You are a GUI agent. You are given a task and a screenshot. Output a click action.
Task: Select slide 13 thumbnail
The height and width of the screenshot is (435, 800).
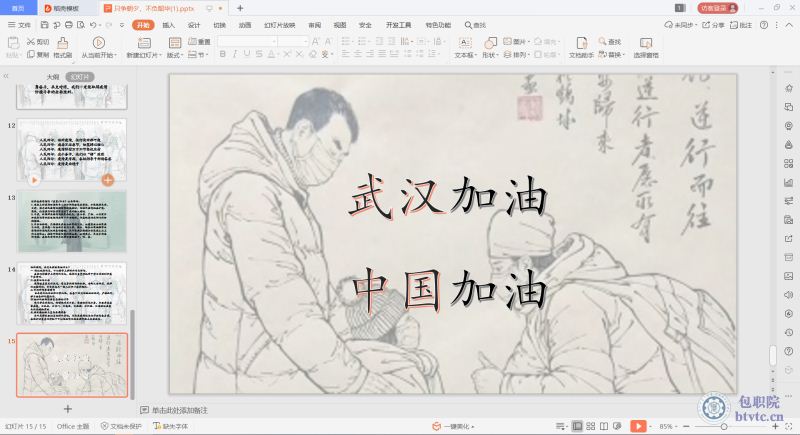tap(72, 222)
